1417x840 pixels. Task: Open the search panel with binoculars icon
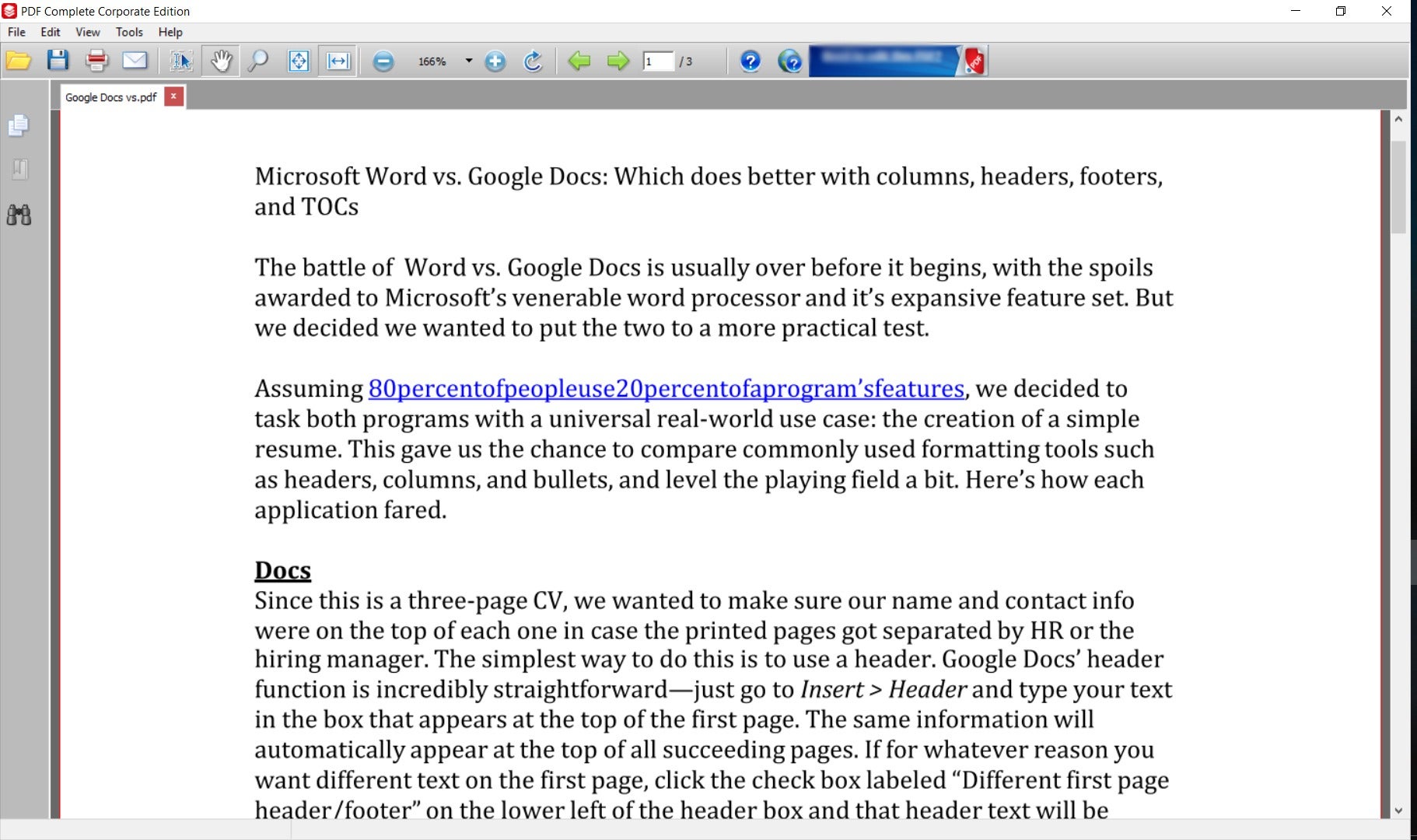point(19,215)
